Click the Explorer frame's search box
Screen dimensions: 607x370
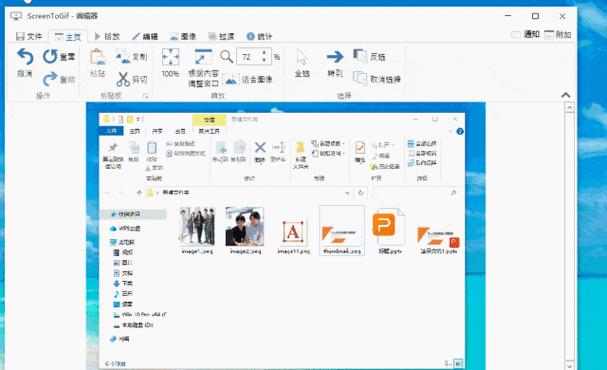coord(415,192)
